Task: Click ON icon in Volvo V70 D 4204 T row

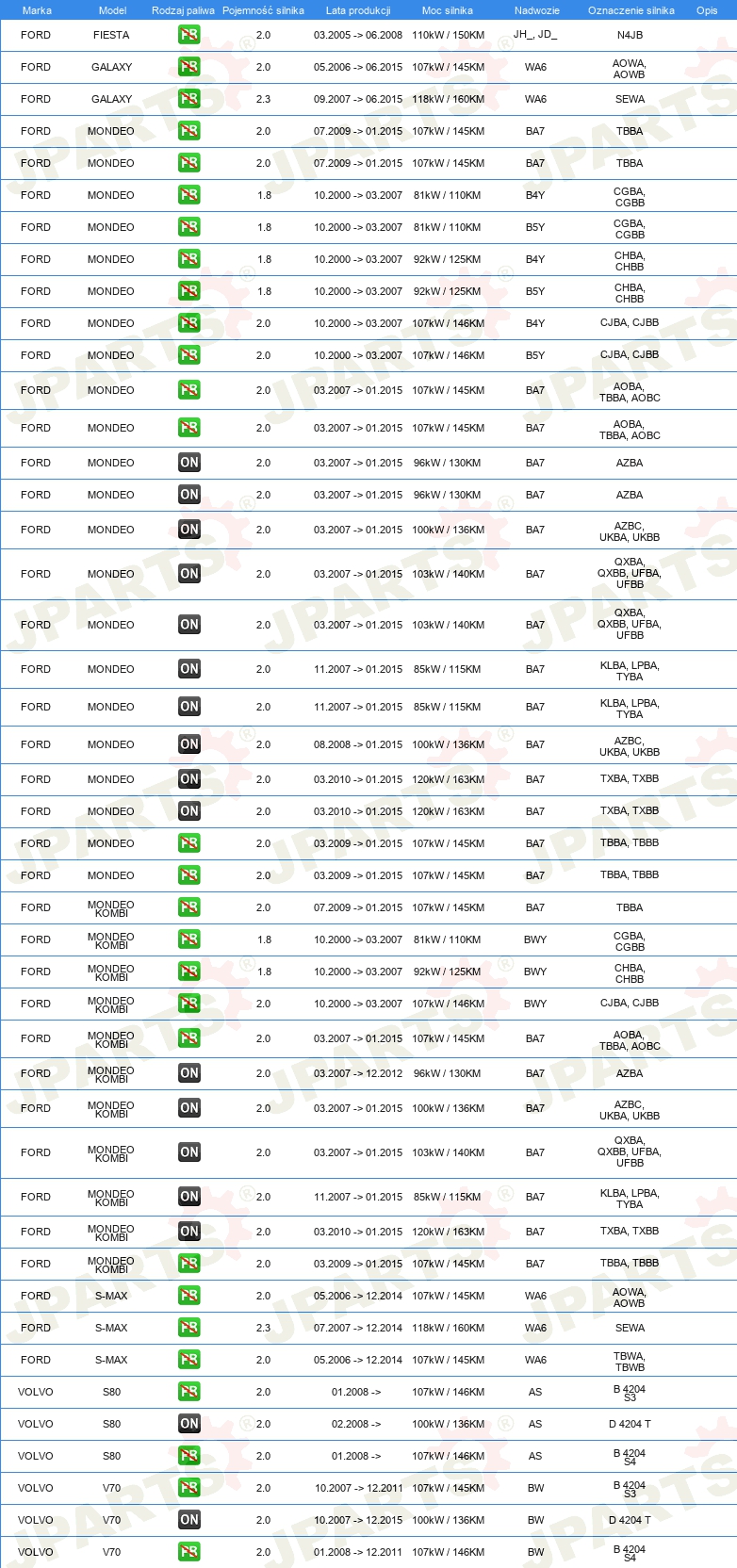Action: pos(189,1520)
